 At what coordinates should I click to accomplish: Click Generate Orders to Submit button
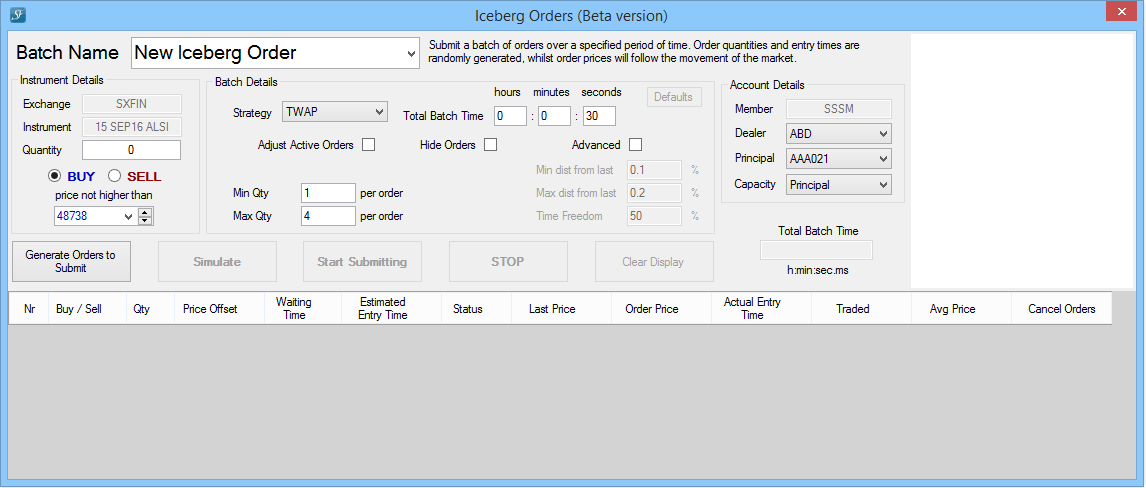[71, 262]
